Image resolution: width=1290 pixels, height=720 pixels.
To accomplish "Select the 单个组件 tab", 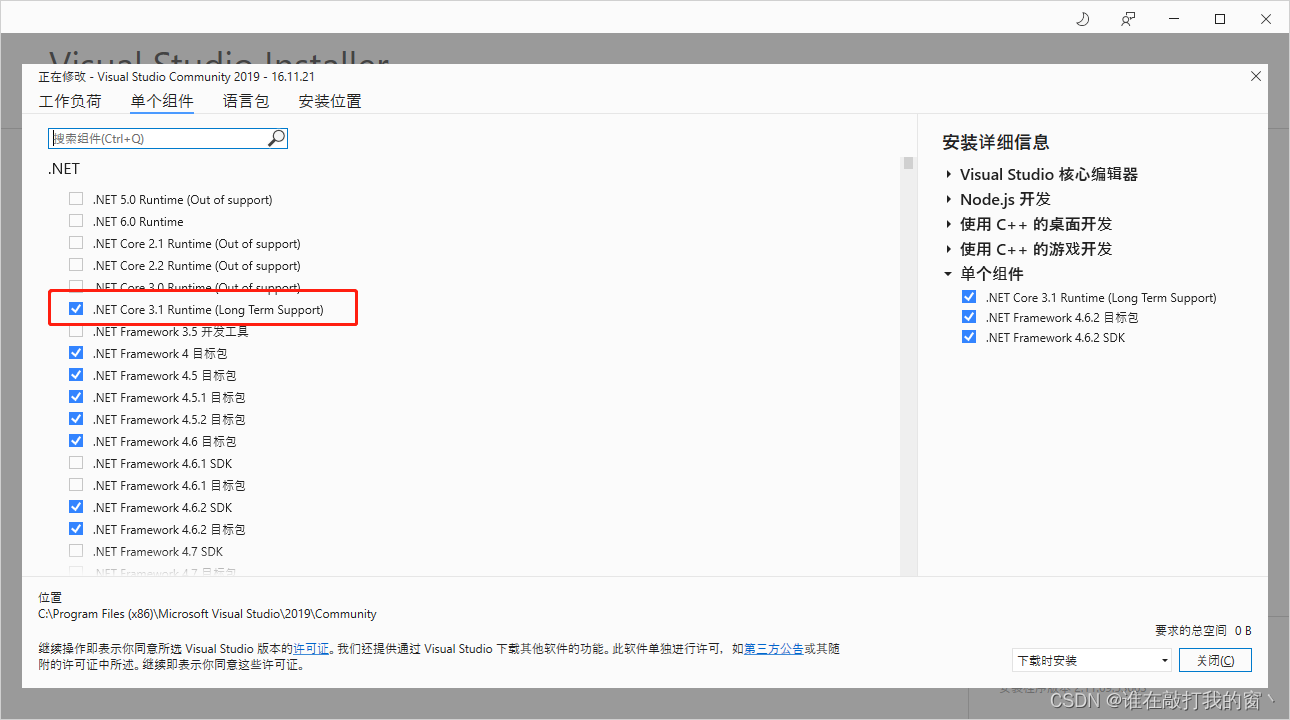I will point(162,101).
